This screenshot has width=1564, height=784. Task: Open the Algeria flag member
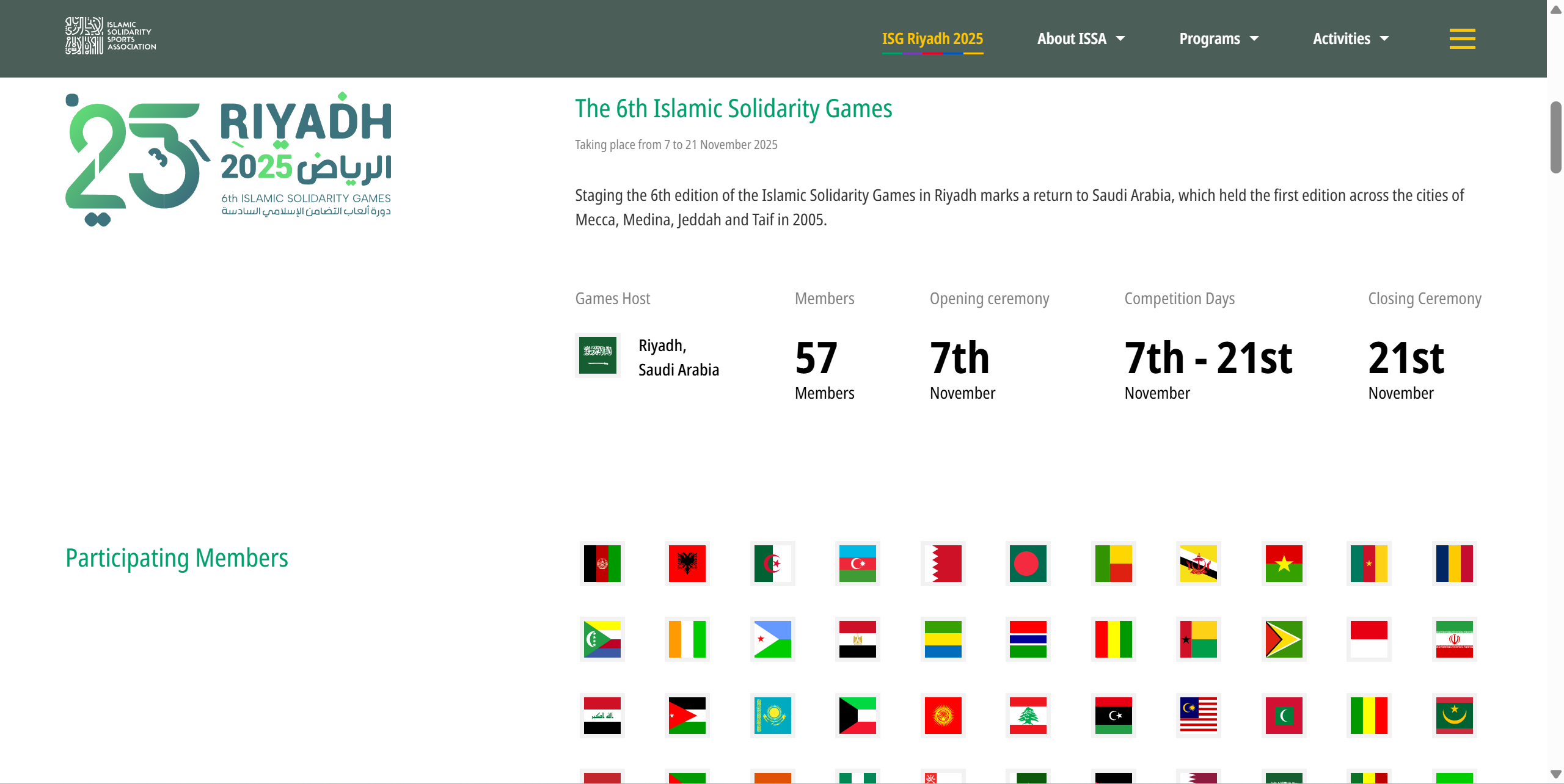(x=772, y=563)
